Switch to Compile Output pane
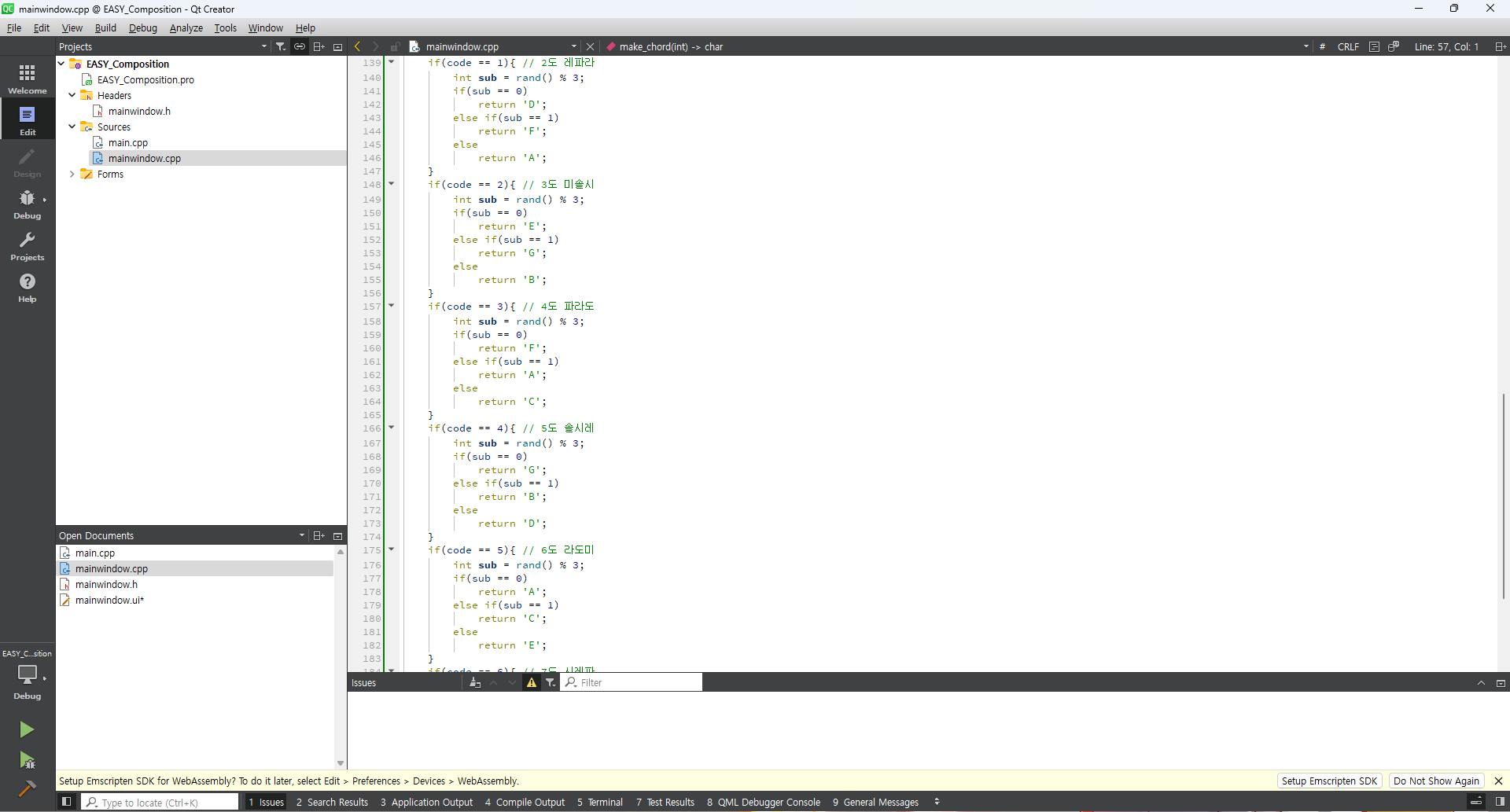The width and height of the screenshot is (1510, 812). click(x=525, y=802)
